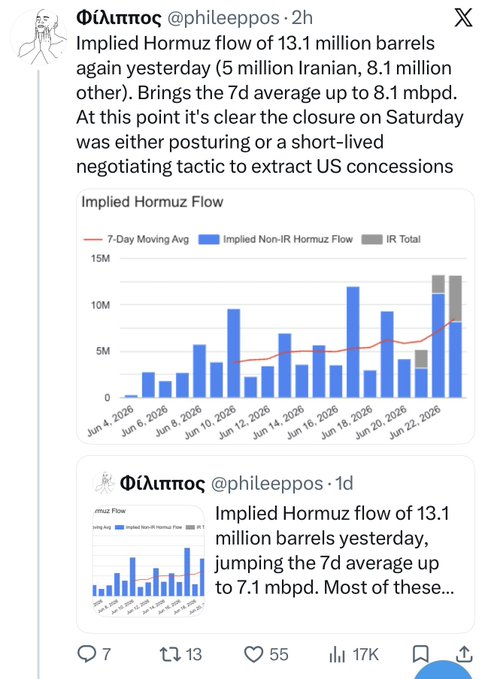
Task: Tap the blue floating compose button
Action: (444, 671)
